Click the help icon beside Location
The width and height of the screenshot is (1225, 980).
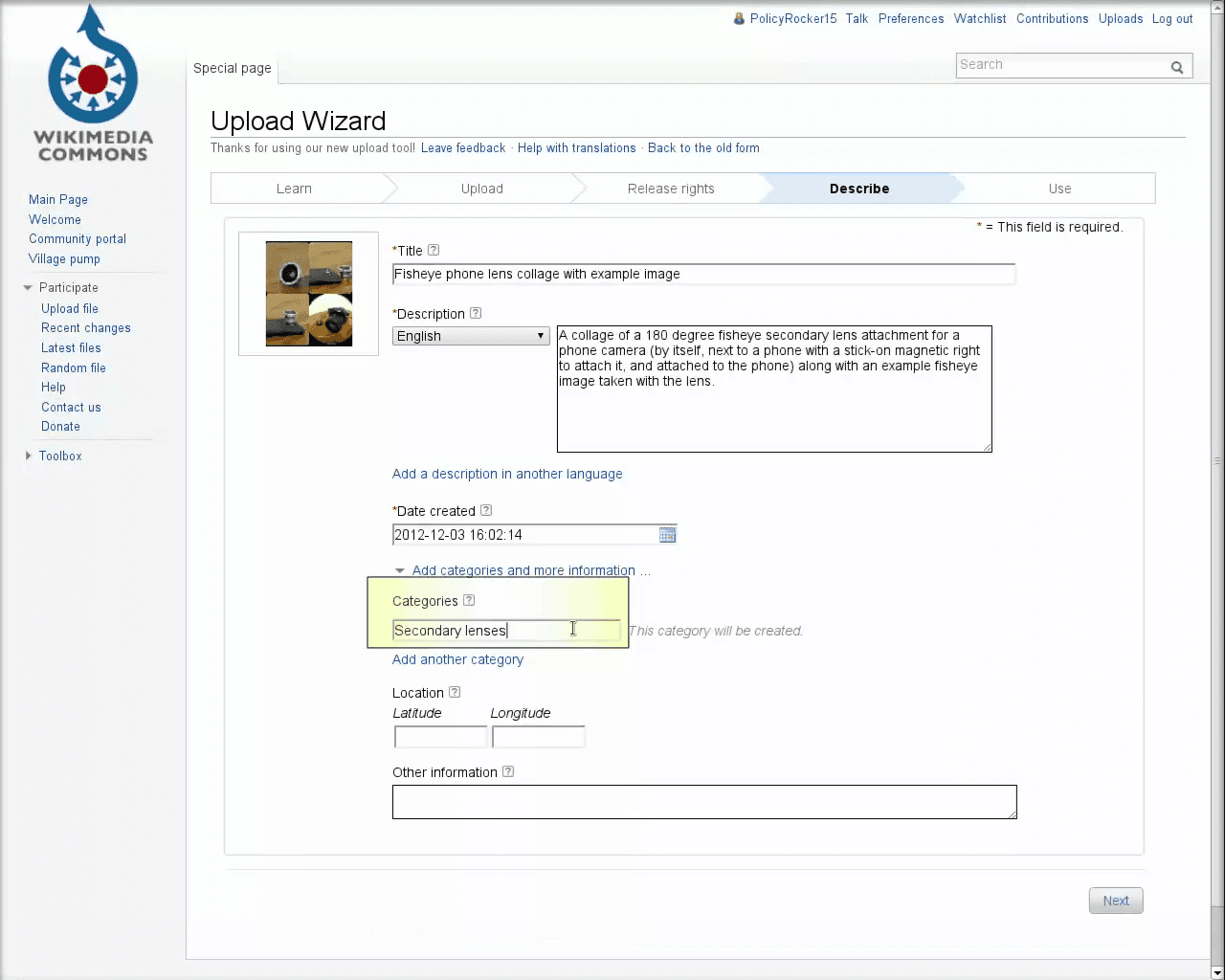coord(455,693)
